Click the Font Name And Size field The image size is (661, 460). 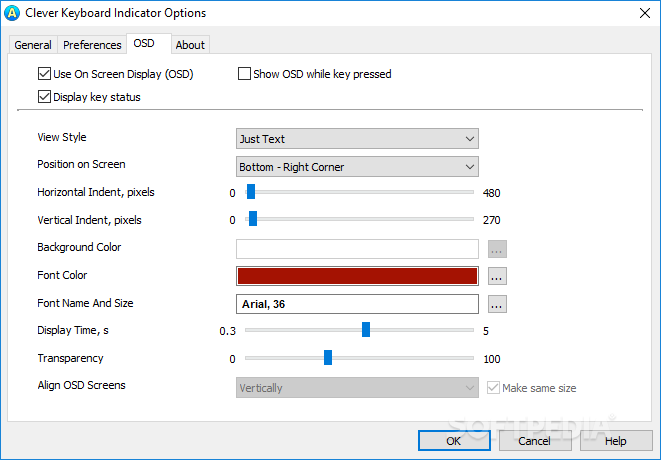point(357,304)
